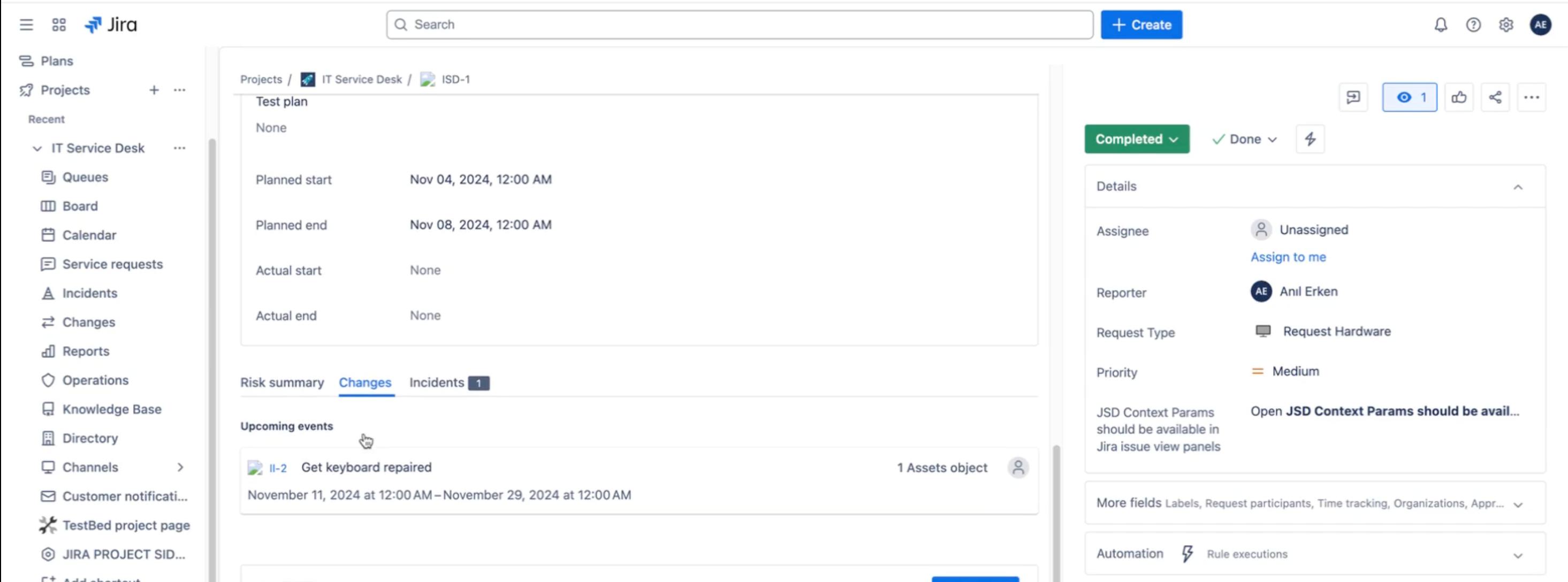
Task: Open the Board view from sidebar
Action: [x=80, y=205]
